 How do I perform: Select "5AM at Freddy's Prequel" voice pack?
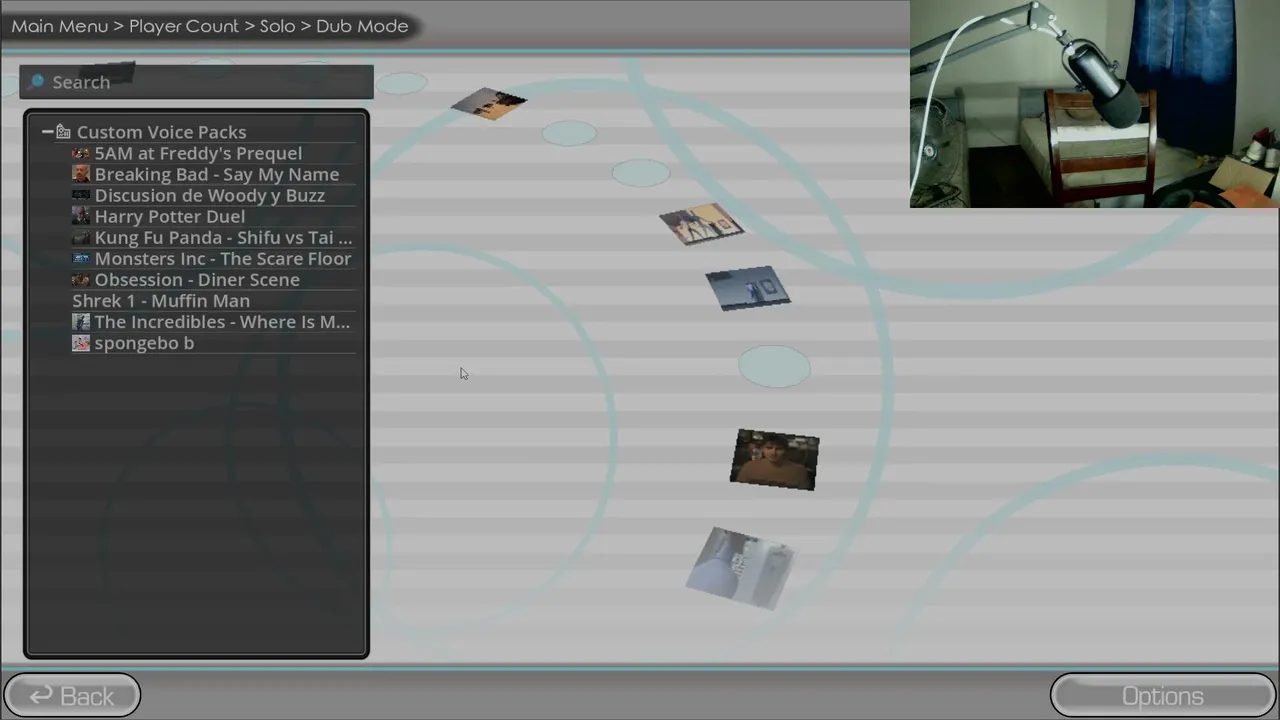[x=198, y=153]
